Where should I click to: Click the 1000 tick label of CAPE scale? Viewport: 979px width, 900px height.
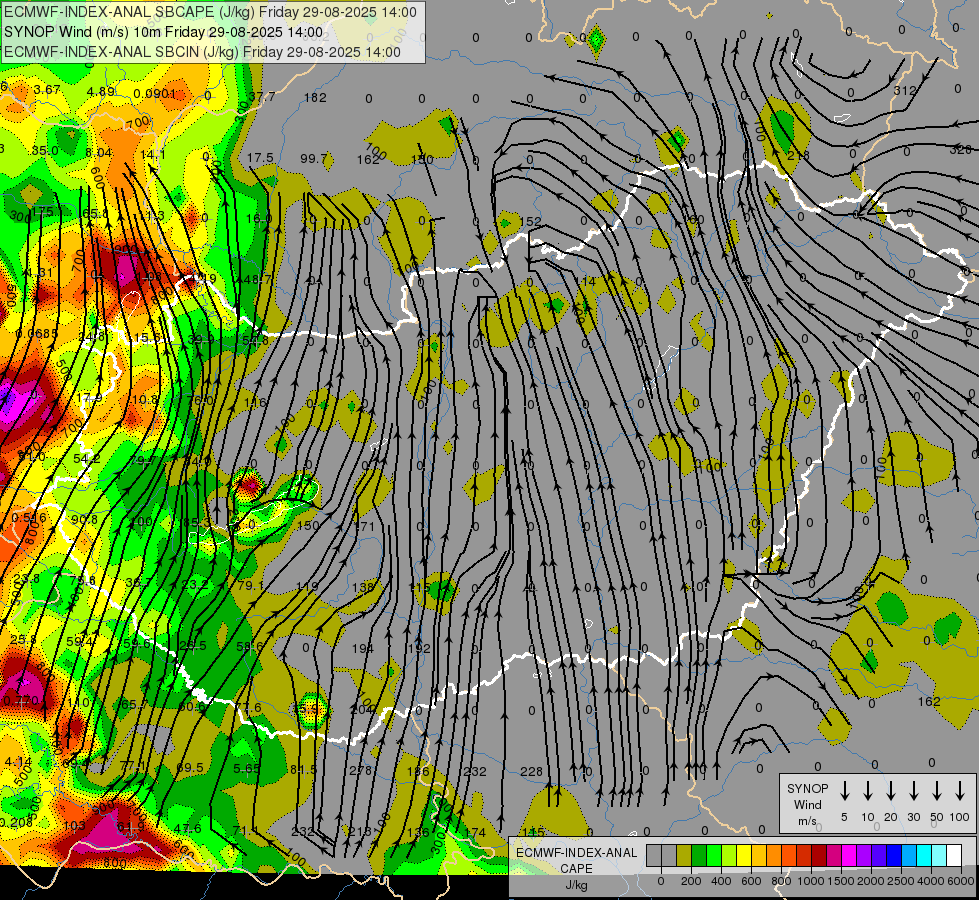pyautogui.click(x=811, y=881)
